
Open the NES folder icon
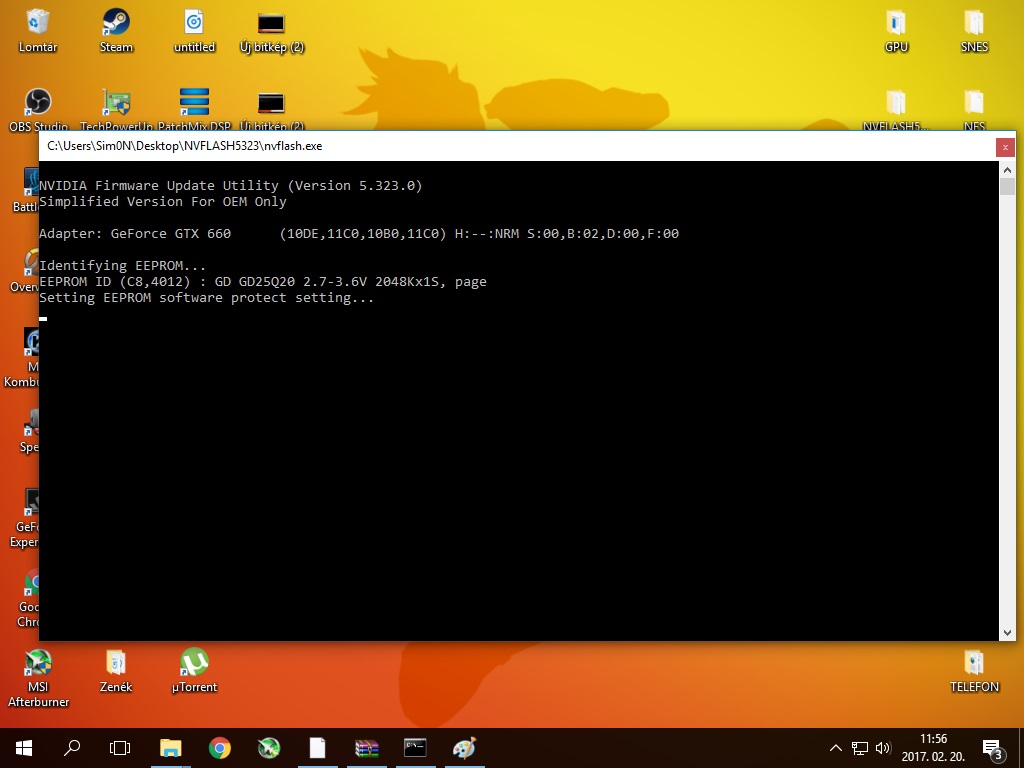click(x=974, y=108)
